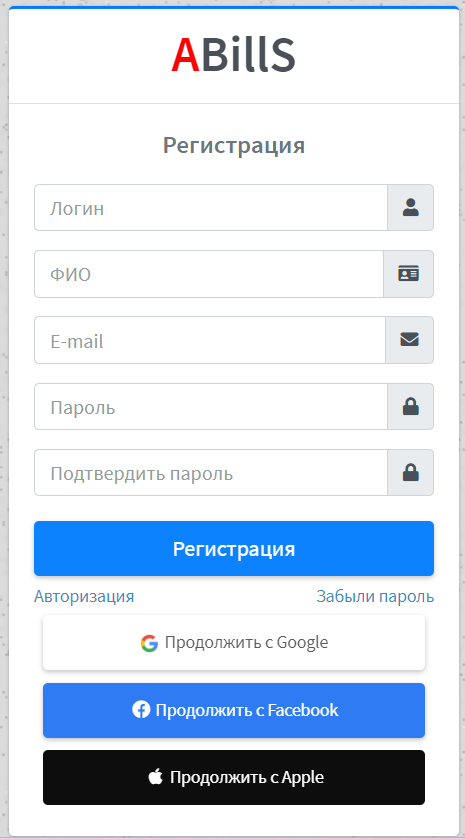The height and width of the screenshot is (839, 465).
Task: Click the padlock icon beside Пароль field
Action: (x=410, y=407)
